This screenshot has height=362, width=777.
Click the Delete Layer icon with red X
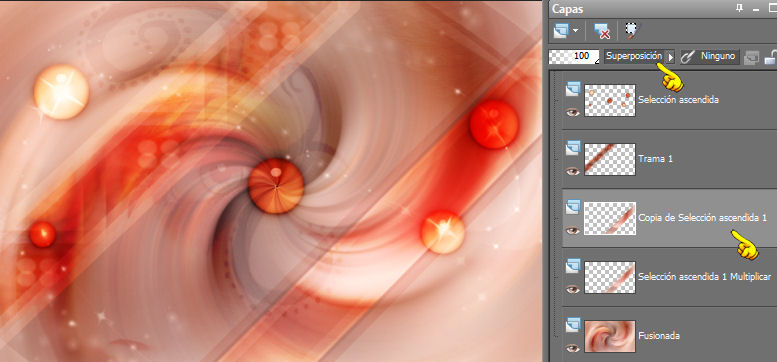601,31
